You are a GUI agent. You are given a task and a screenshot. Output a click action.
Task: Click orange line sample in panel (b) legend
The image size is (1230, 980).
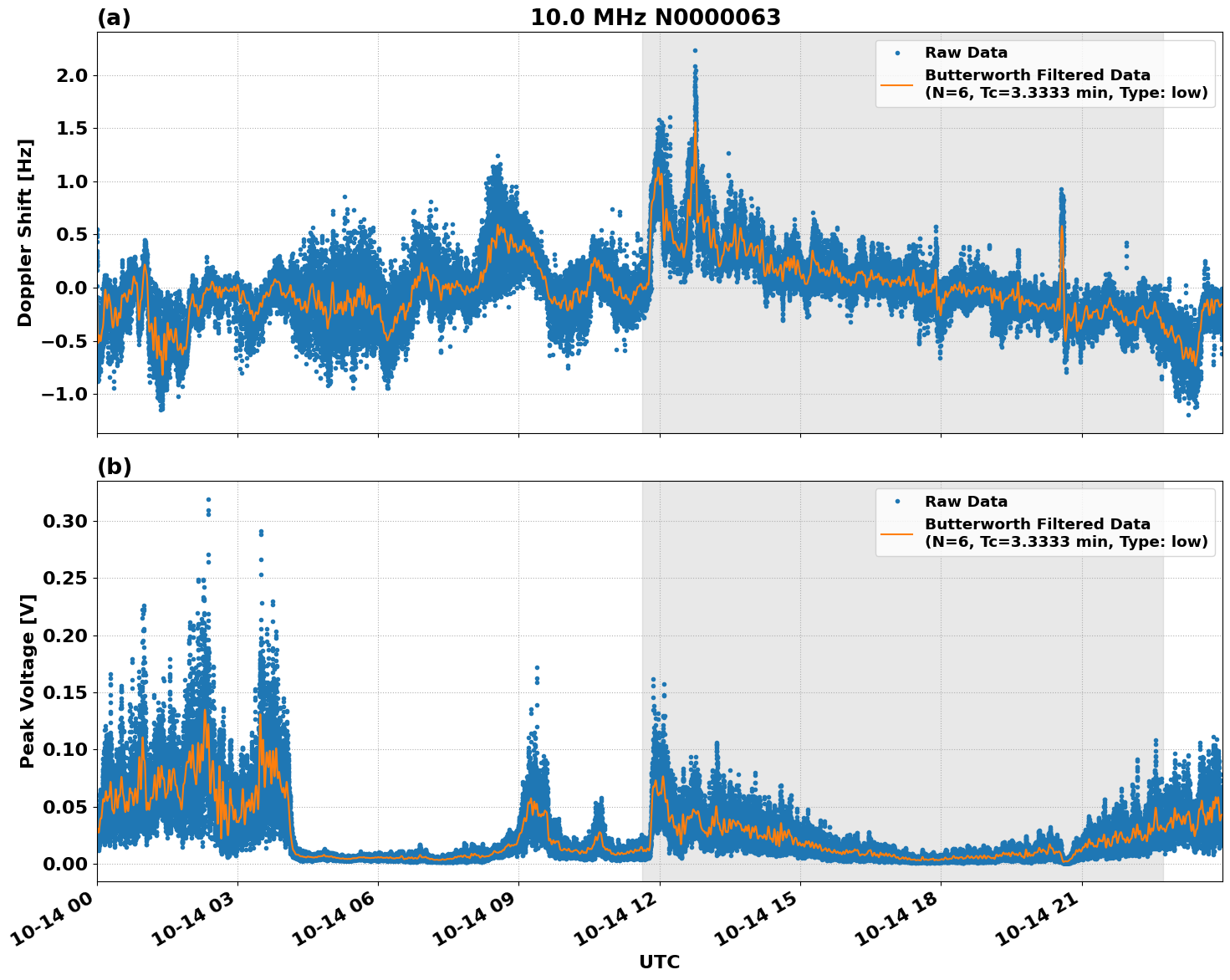point(896,533)
